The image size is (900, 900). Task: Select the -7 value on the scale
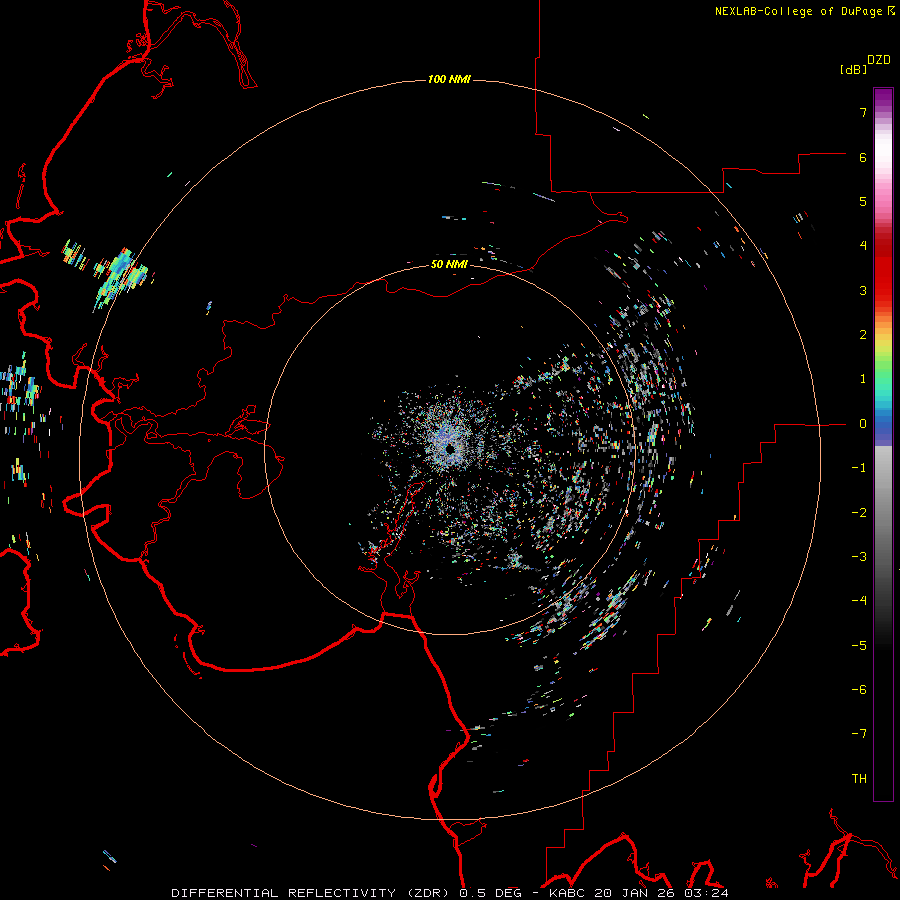[x=859, y=734]
